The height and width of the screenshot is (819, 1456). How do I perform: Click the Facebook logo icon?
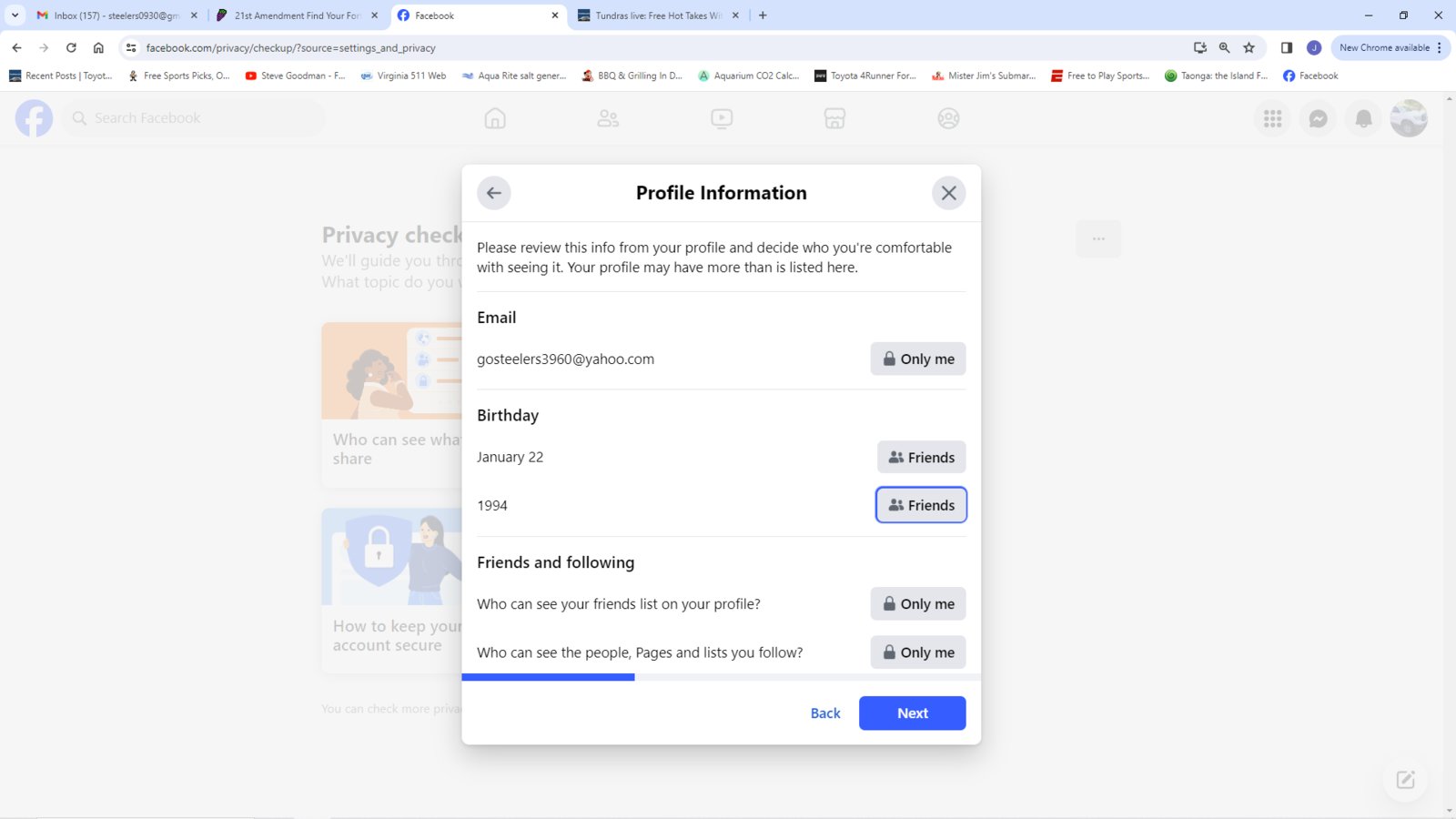click(34, 118)
